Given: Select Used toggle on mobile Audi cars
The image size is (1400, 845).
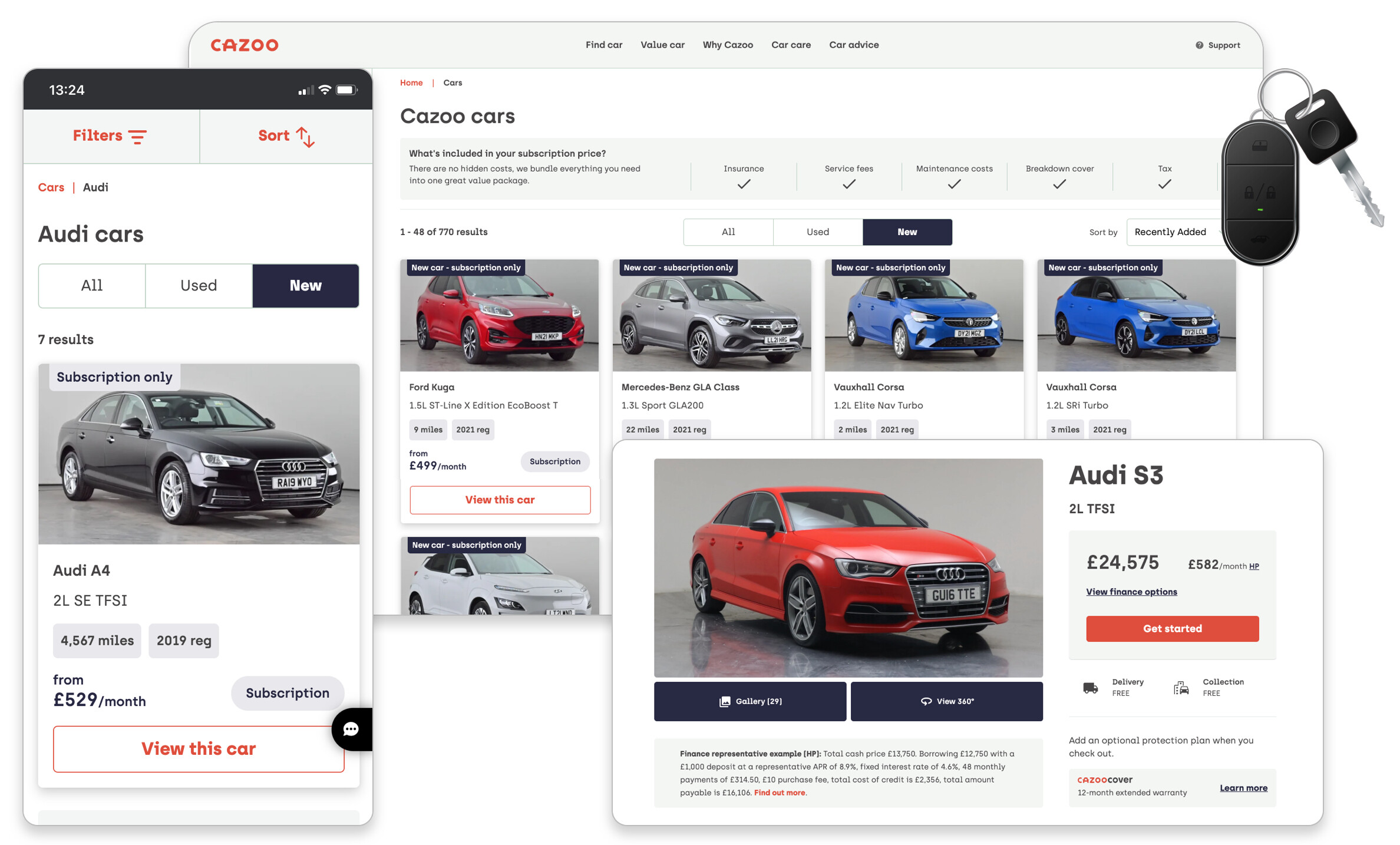Looking at the screenshot, I should (199, 286).
